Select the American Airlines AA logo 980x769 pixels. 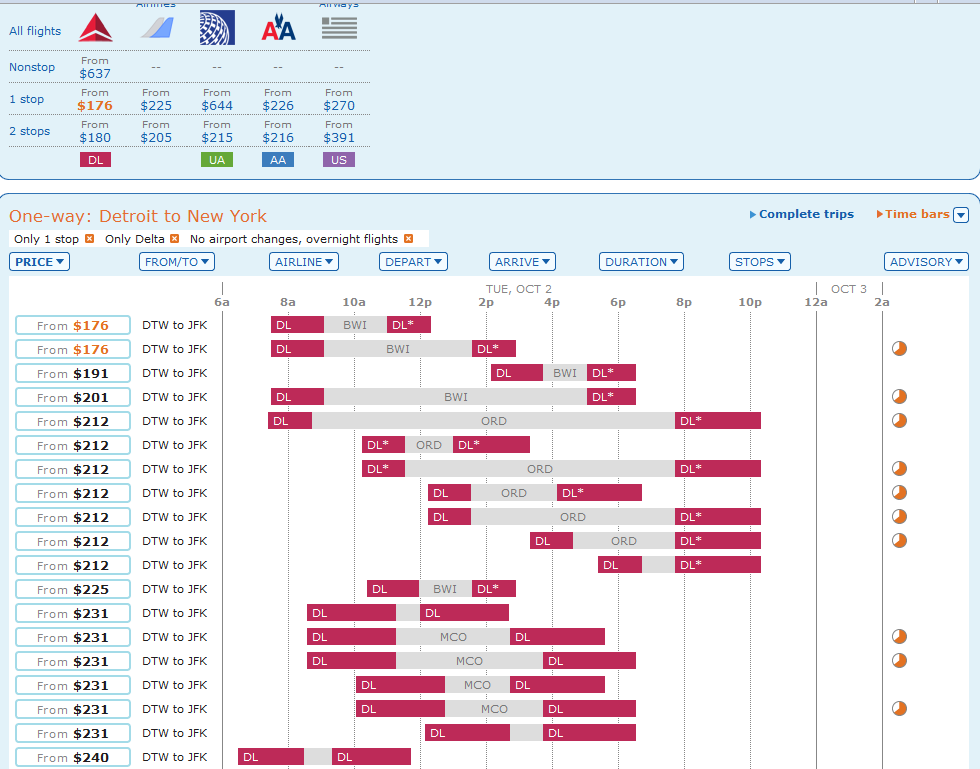click(278, 28)
